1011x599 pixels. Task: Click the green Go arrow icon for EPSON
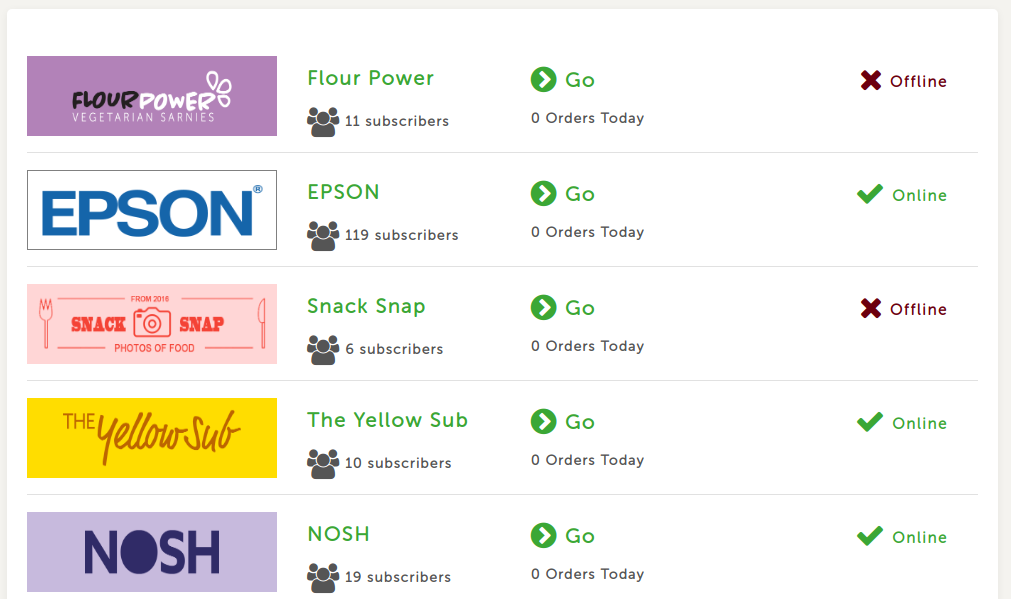544,193
